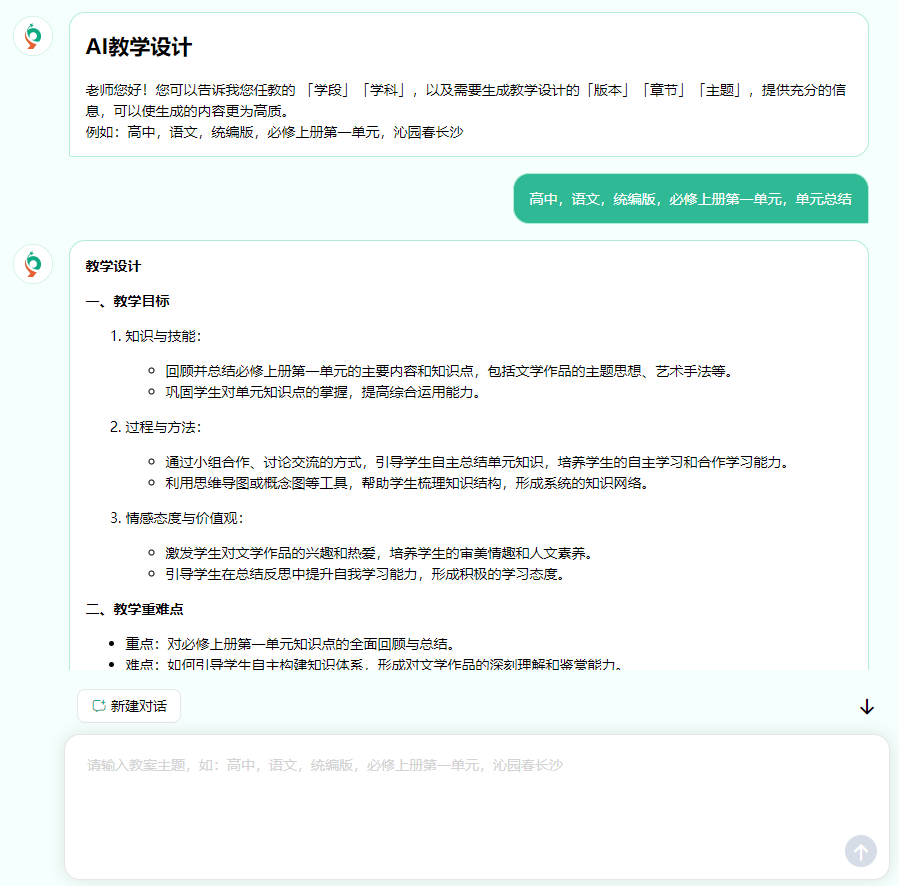Start a new chat with 新建对话
Viewport: 899px width, 886px height.
(129, 706)
